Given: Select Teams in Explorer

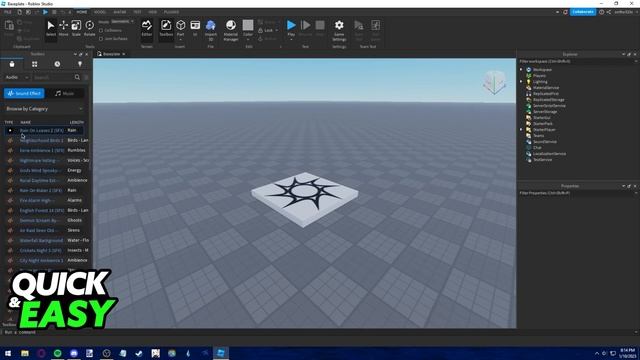Looking at the screenshot, I should click(x=538, y=136).
